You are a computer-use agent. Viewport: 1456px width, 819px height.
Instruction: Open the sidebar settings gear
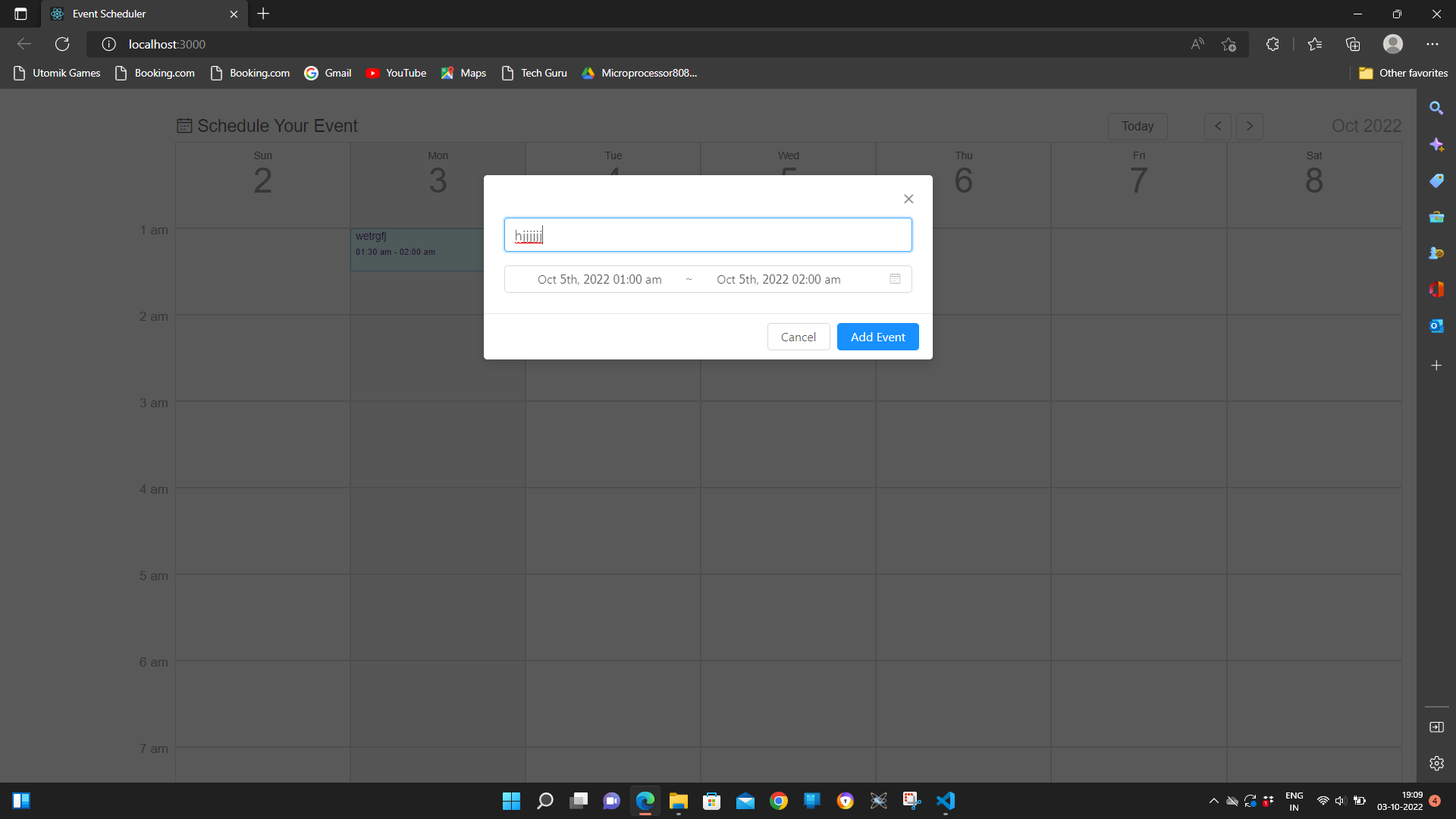[x=1437, y=764]
